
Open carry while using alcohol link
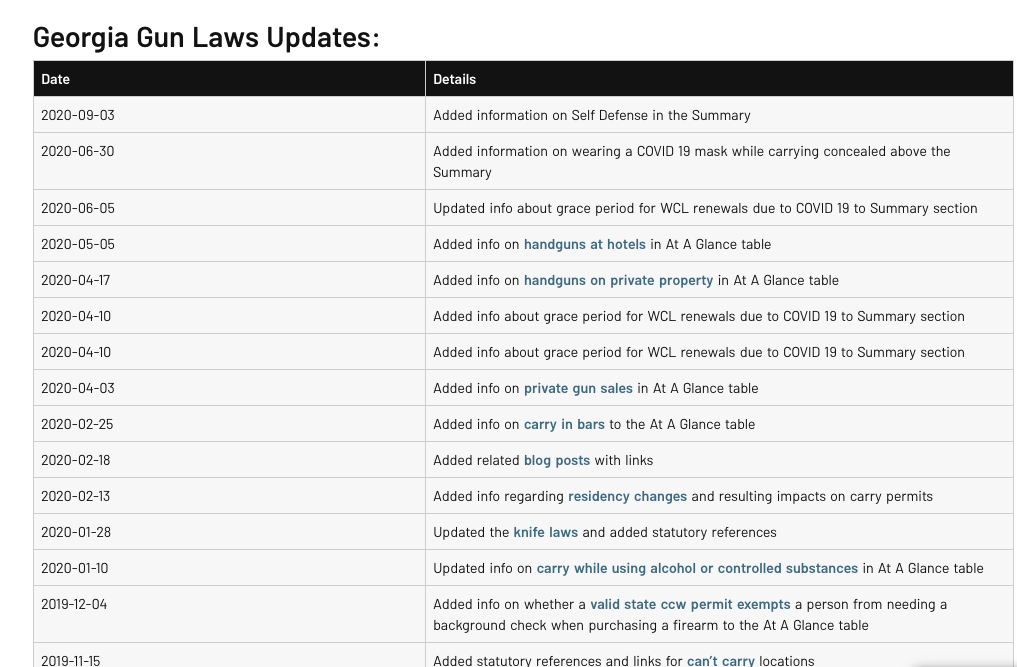(x=697, y=568)
